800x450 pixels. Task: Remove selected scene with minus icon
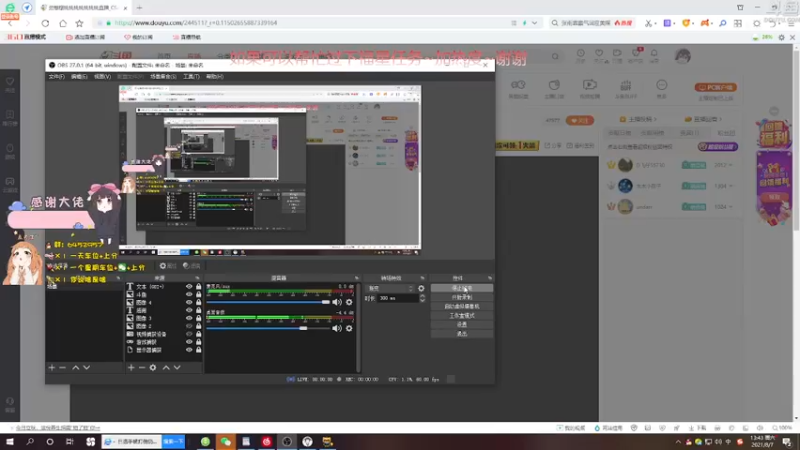point(63,367)
